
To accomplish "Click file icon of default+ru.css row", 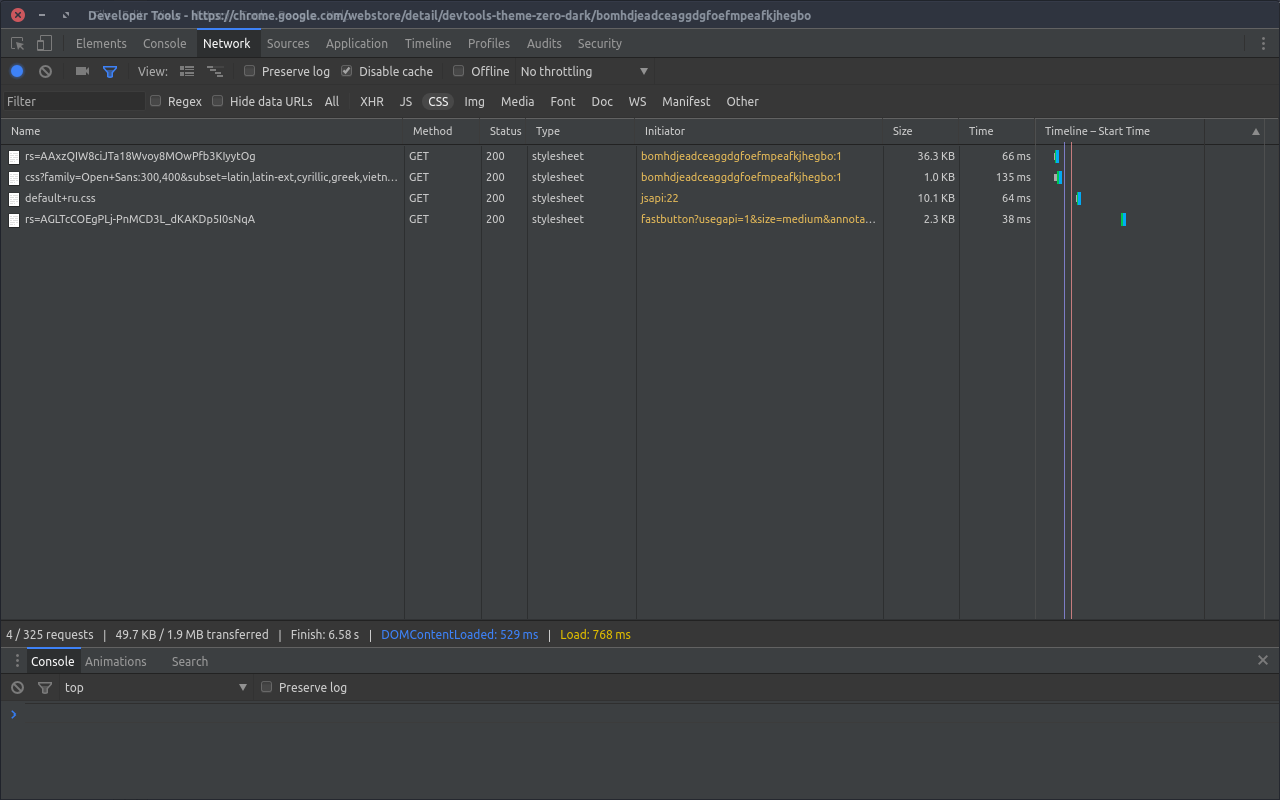I will [x=14, y=198].
